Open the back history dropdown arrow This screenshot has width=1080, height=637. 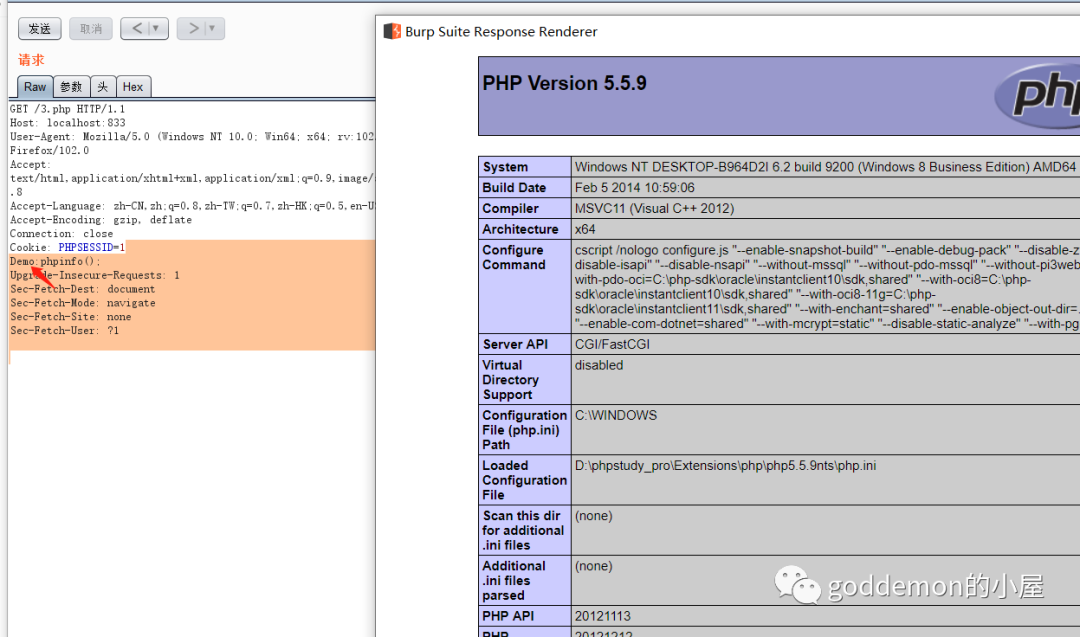coord(156,28)
